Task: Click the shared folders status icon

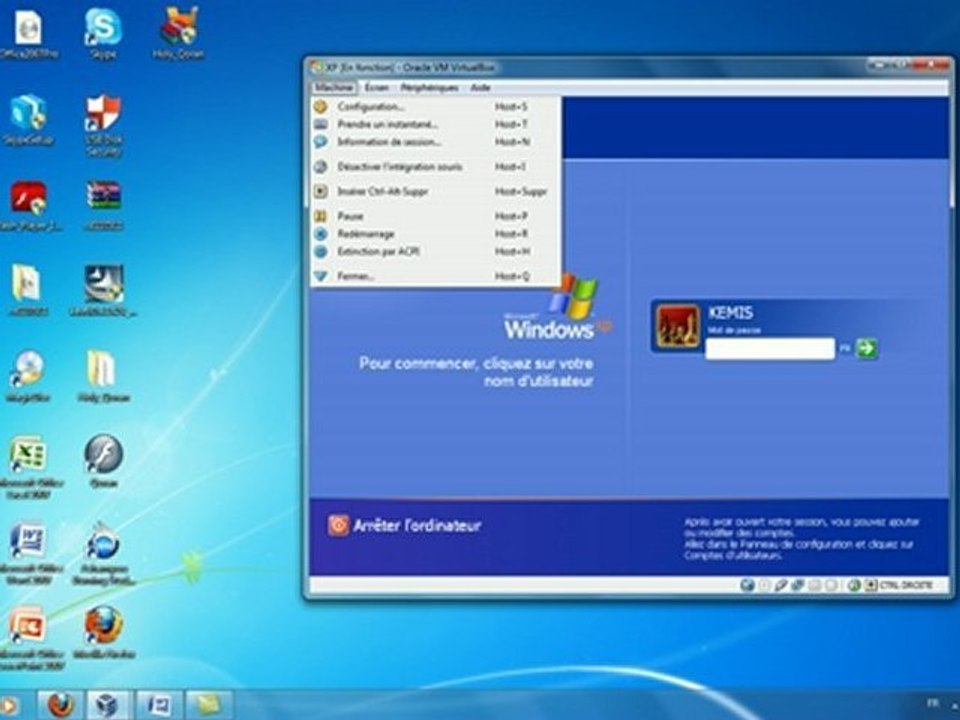Action: [x=814, y=585]
